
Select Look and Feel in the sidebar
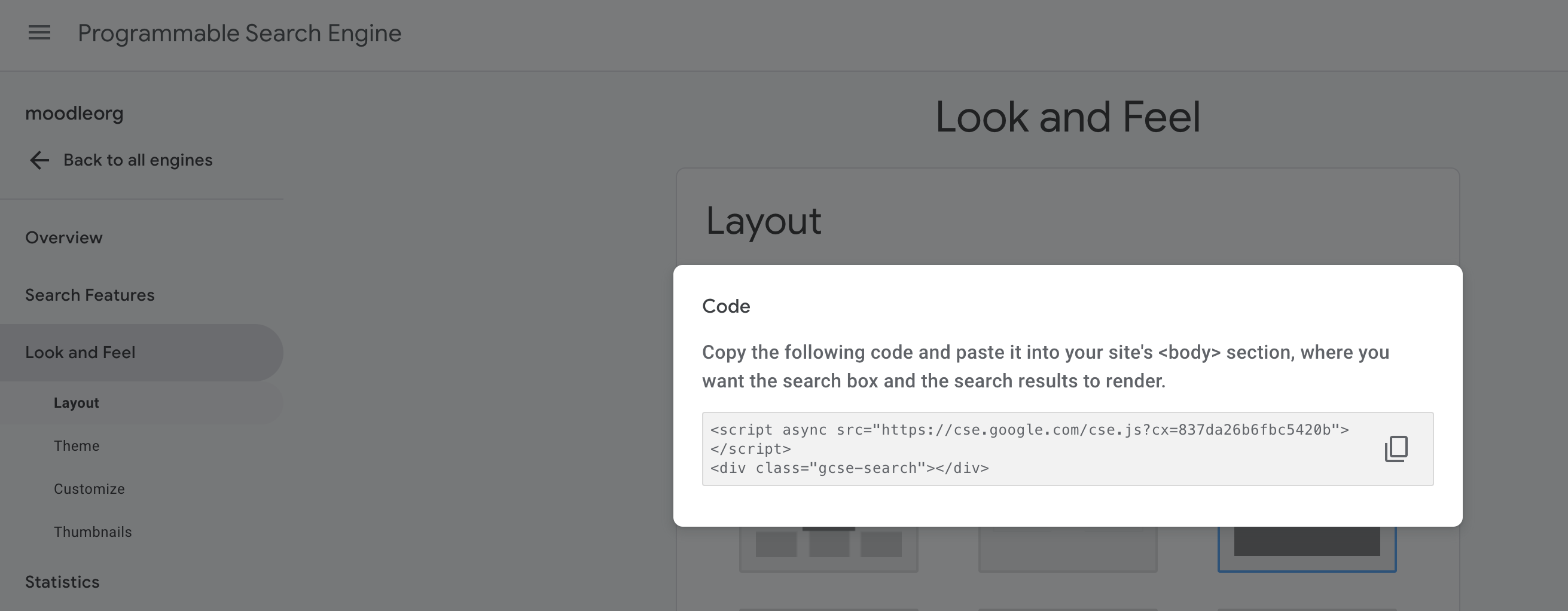point(141,352)
